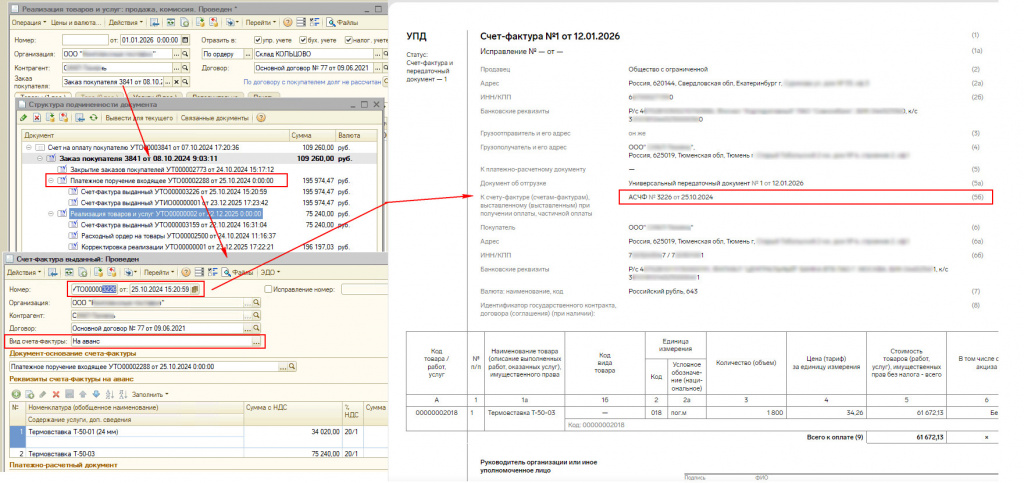The height and width of the screenshot is (483, 1024).
Task: Click help icon in Структура подчиненности toolbar
Action: click(x=261, y=118)
